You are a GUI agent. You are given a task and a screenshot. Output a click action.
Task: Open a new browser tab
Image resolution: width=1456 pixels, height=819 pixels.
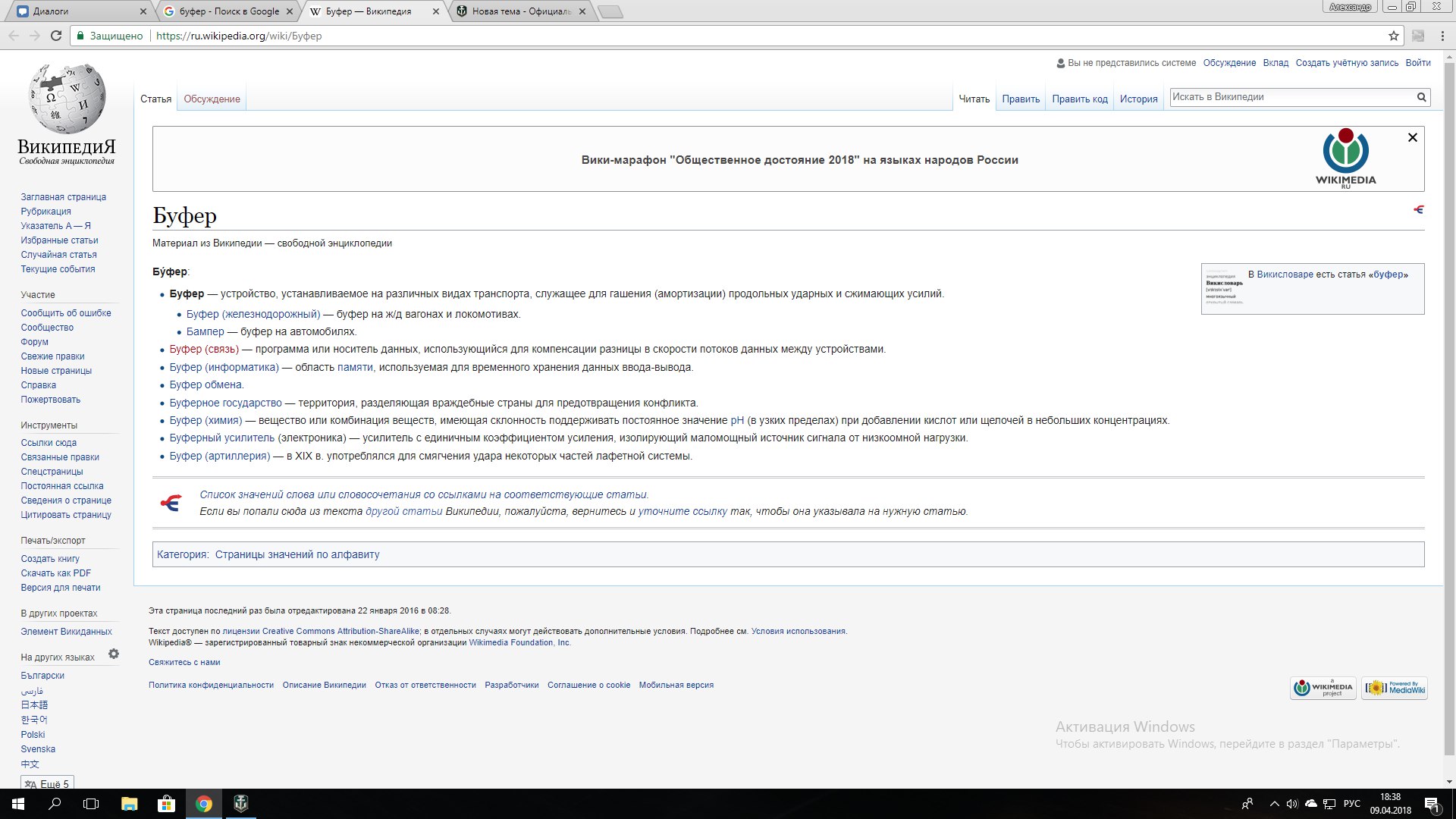point(610,11)
